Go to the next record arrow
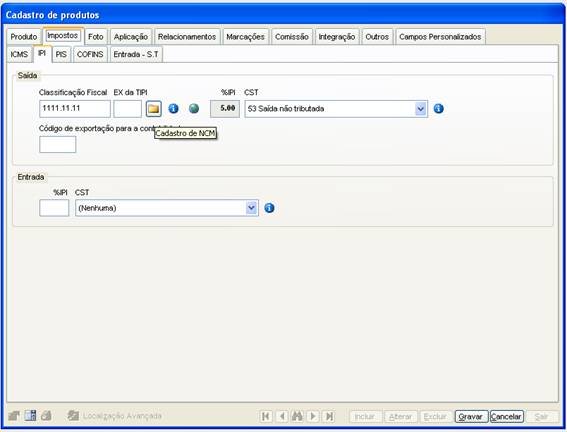Image resolution: width=567 pixels, height=432 pixels. point(313,416)
